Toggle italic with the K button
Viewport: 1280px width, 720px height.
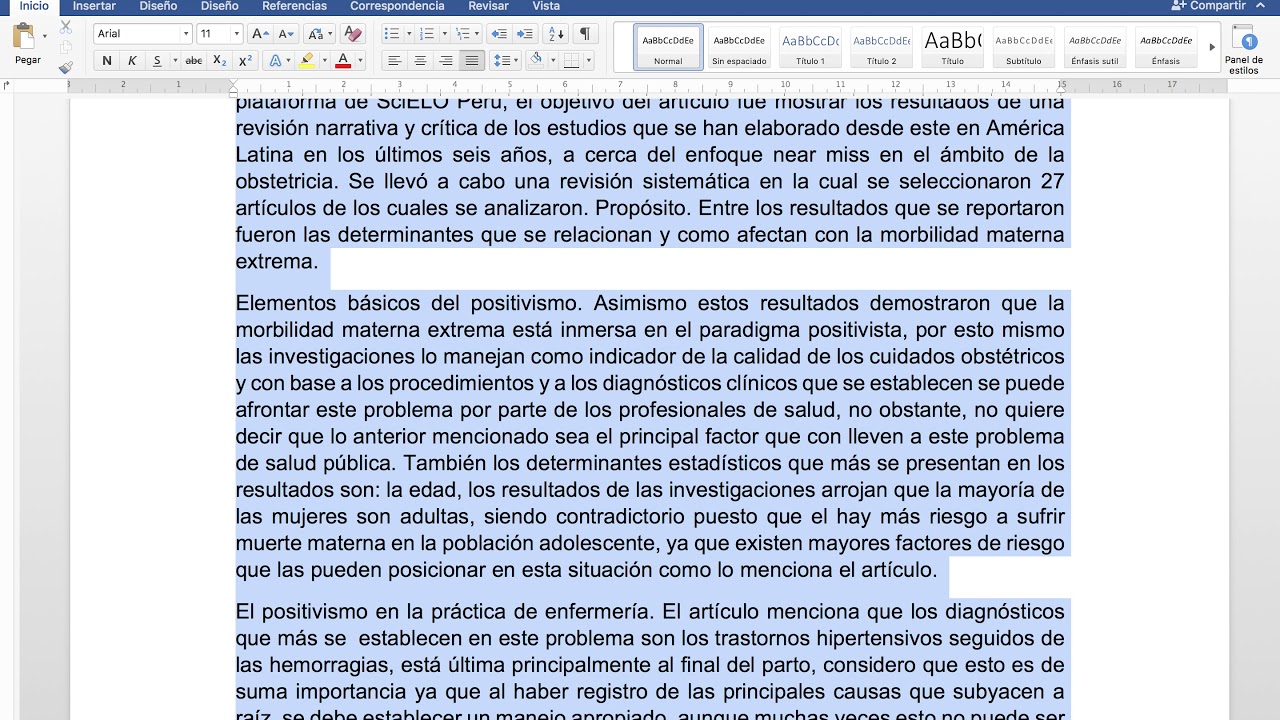tap(132, 61)
